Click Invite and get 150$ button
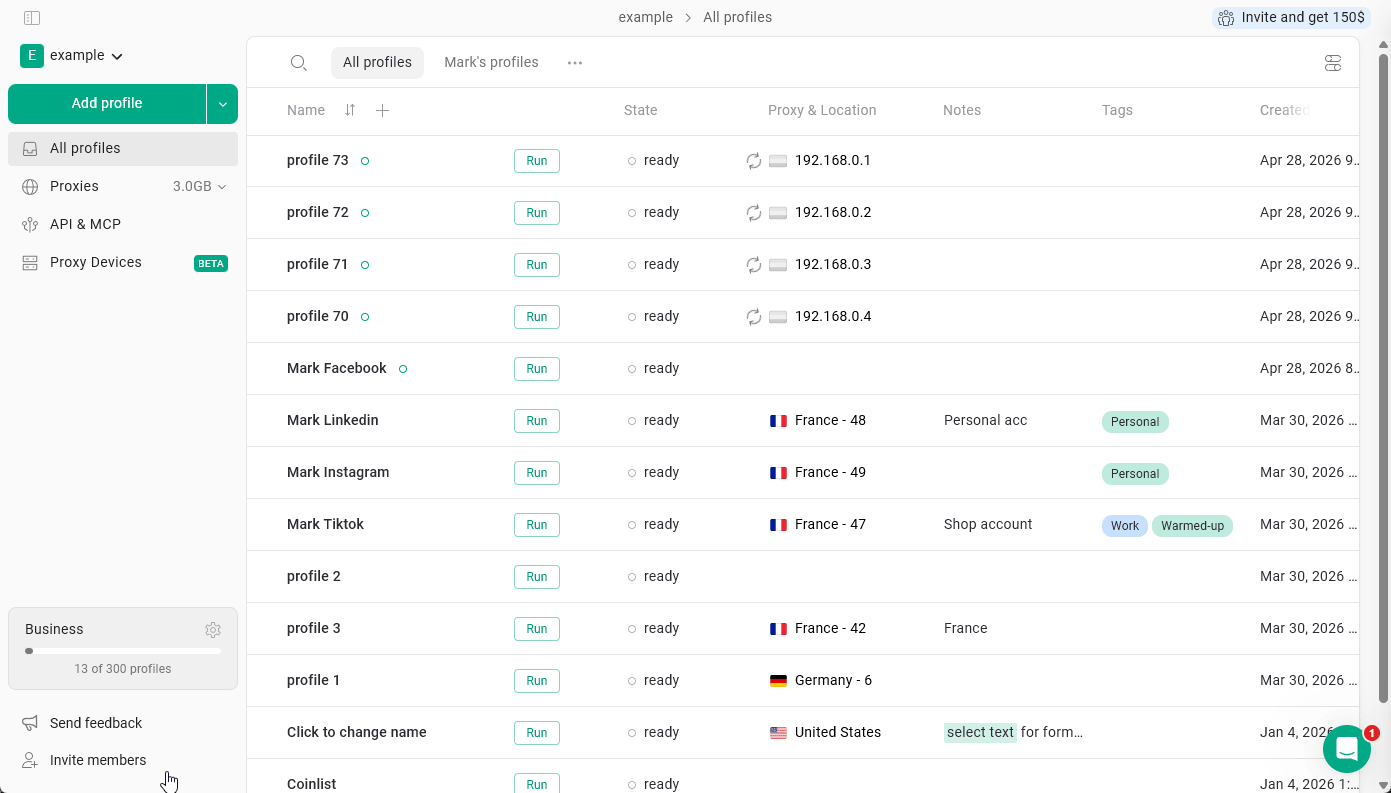Image resolution: width=1391 pixels, height=793 pixels. (1291, 18)
